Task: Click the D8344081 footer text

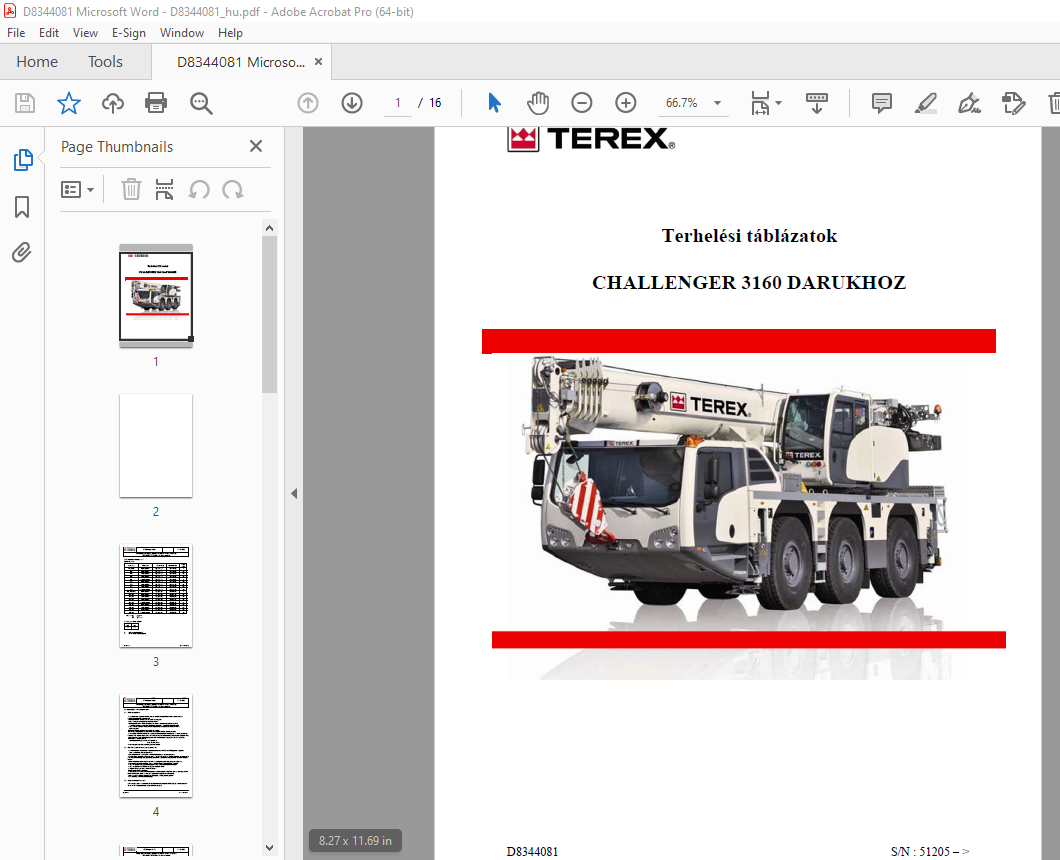Action: 532,851
